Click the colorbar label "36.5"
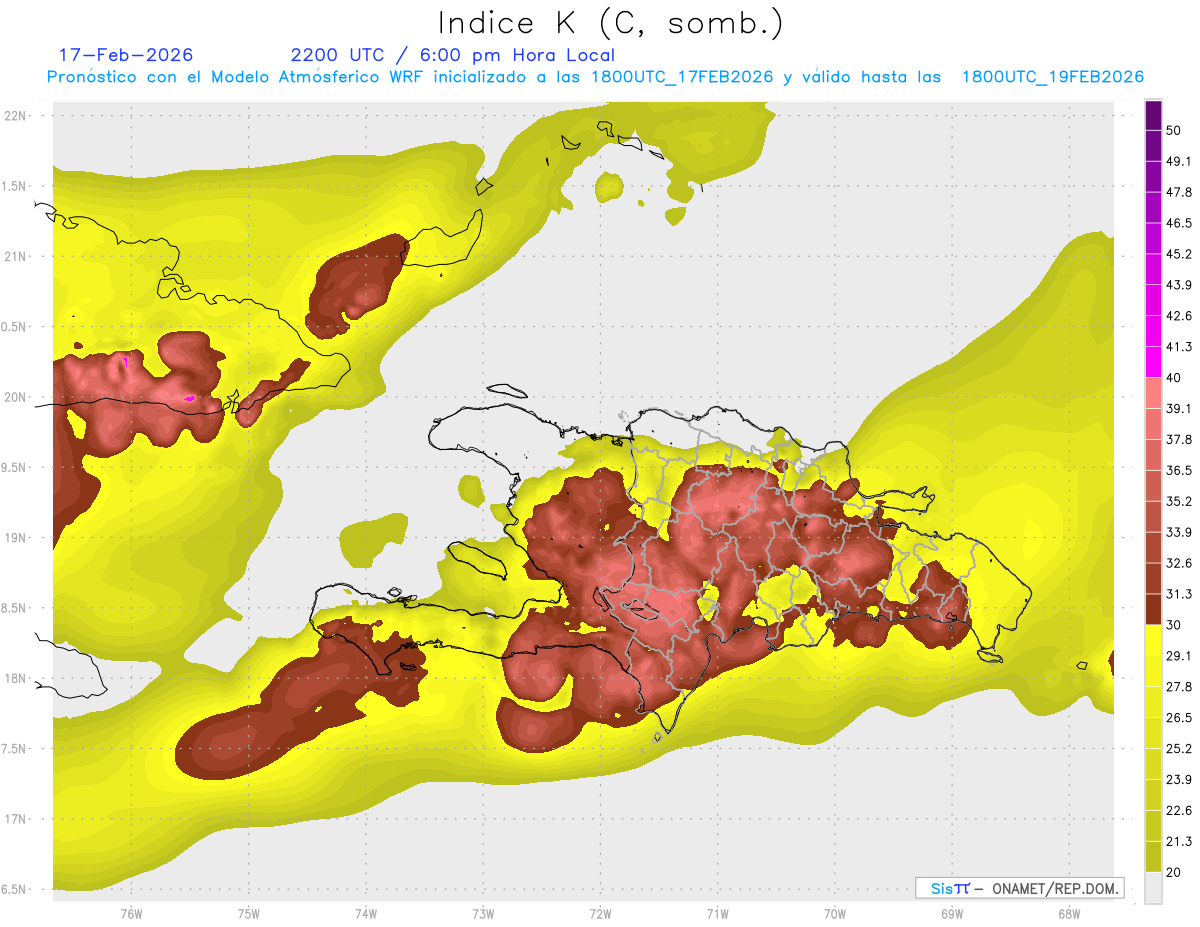Viewport: 1200px width, 927px height. coord(1179,470)
